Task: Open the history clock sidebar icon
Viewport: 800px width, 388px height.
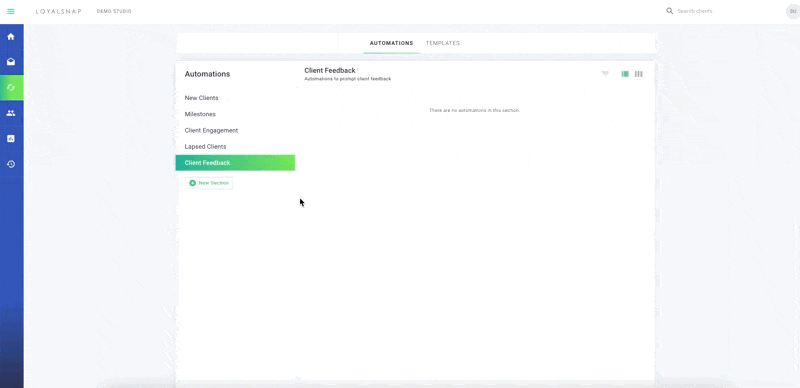Action: 11,164
